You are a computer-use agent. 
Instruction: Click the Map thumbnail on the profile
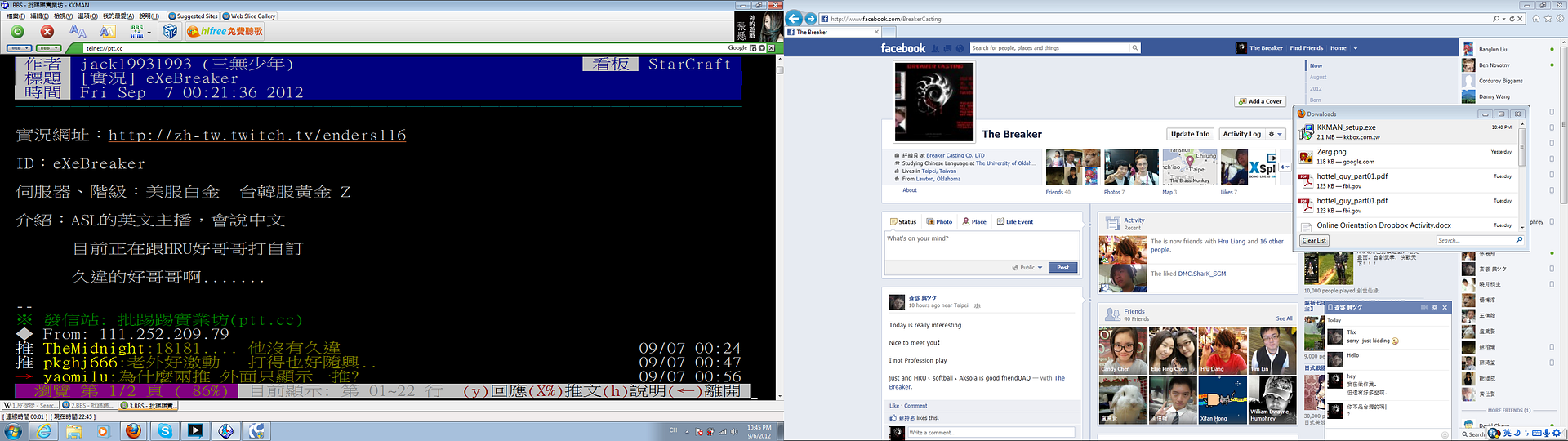[x=1189, y=167]
